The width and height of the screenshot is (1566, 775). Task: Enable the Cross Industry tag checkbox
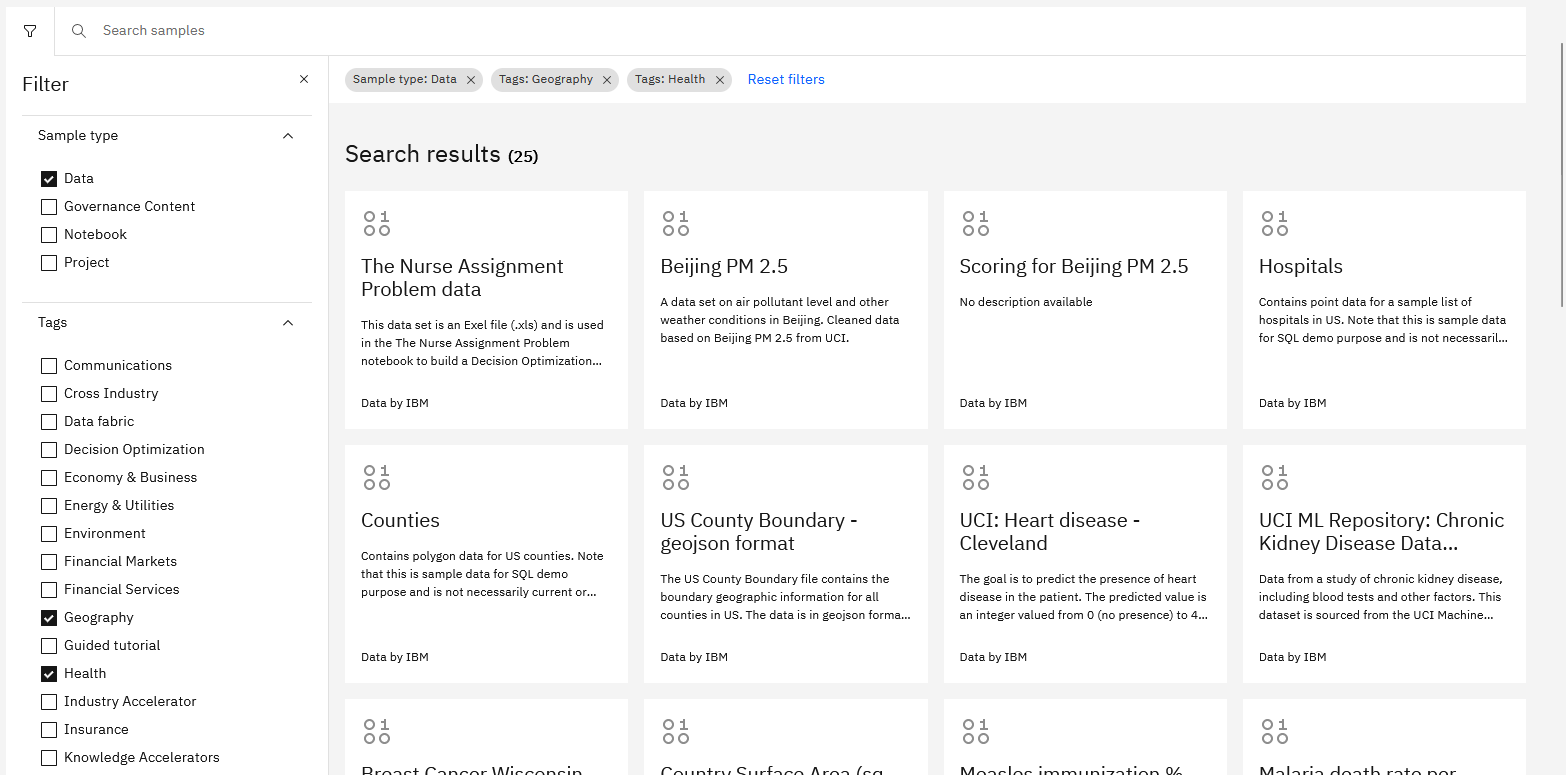click(49, 394)
